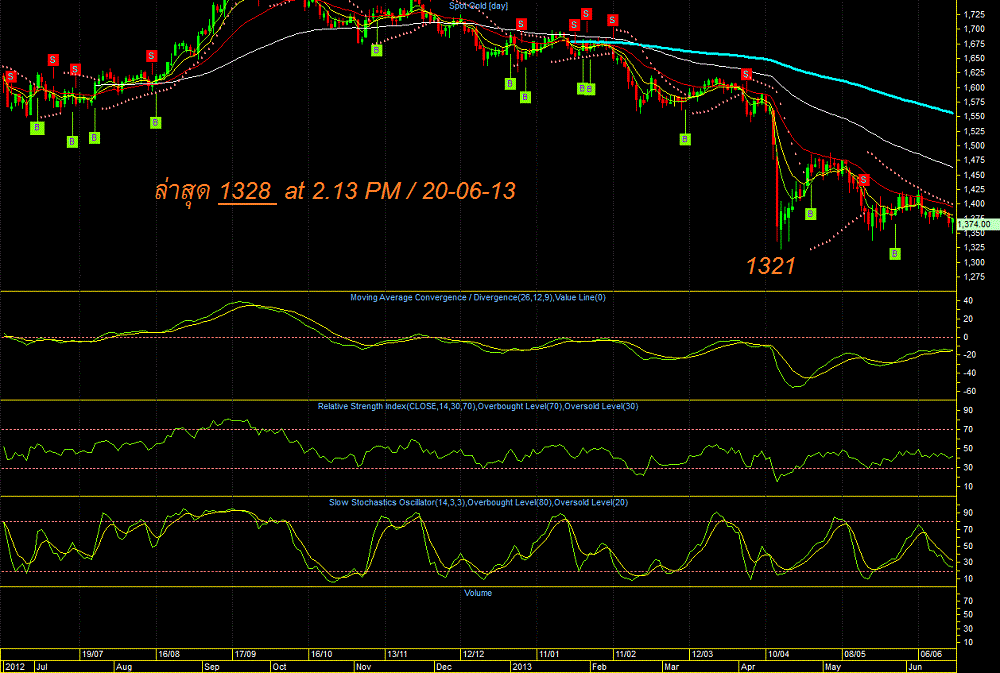Click the 19/07 date label on the time axis
1000x673 pixels.
[92, 654]
